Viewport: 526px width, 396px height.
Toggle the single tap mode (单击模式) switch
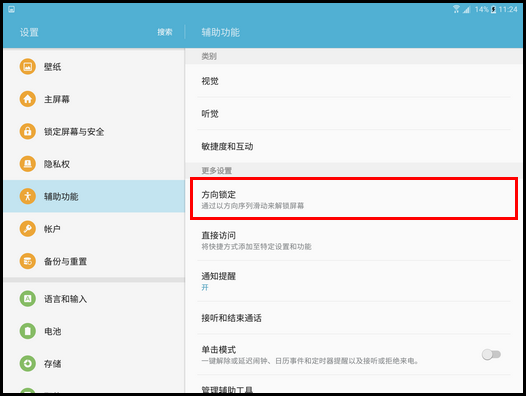tap(491, 354)
